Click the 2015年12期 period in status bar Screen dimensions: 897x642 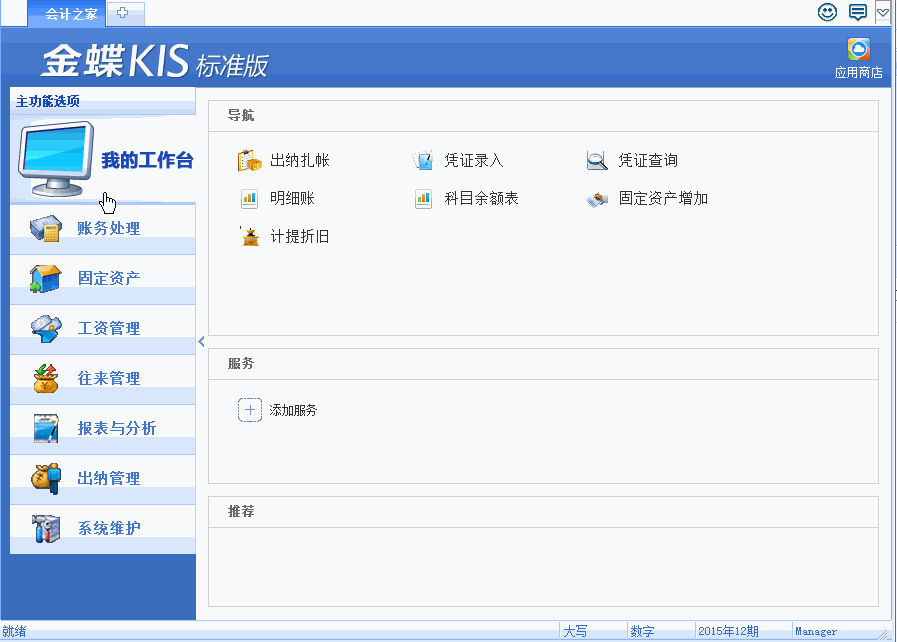(728, 631)
